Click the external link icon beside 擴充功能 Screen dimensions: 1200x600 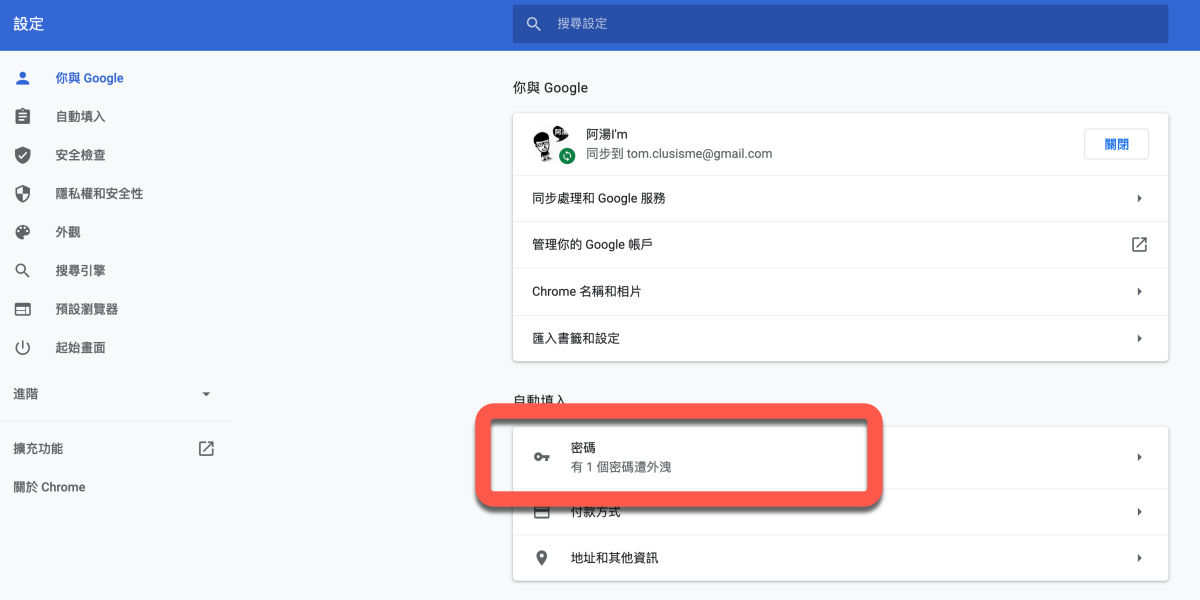[x=206, y=449]
